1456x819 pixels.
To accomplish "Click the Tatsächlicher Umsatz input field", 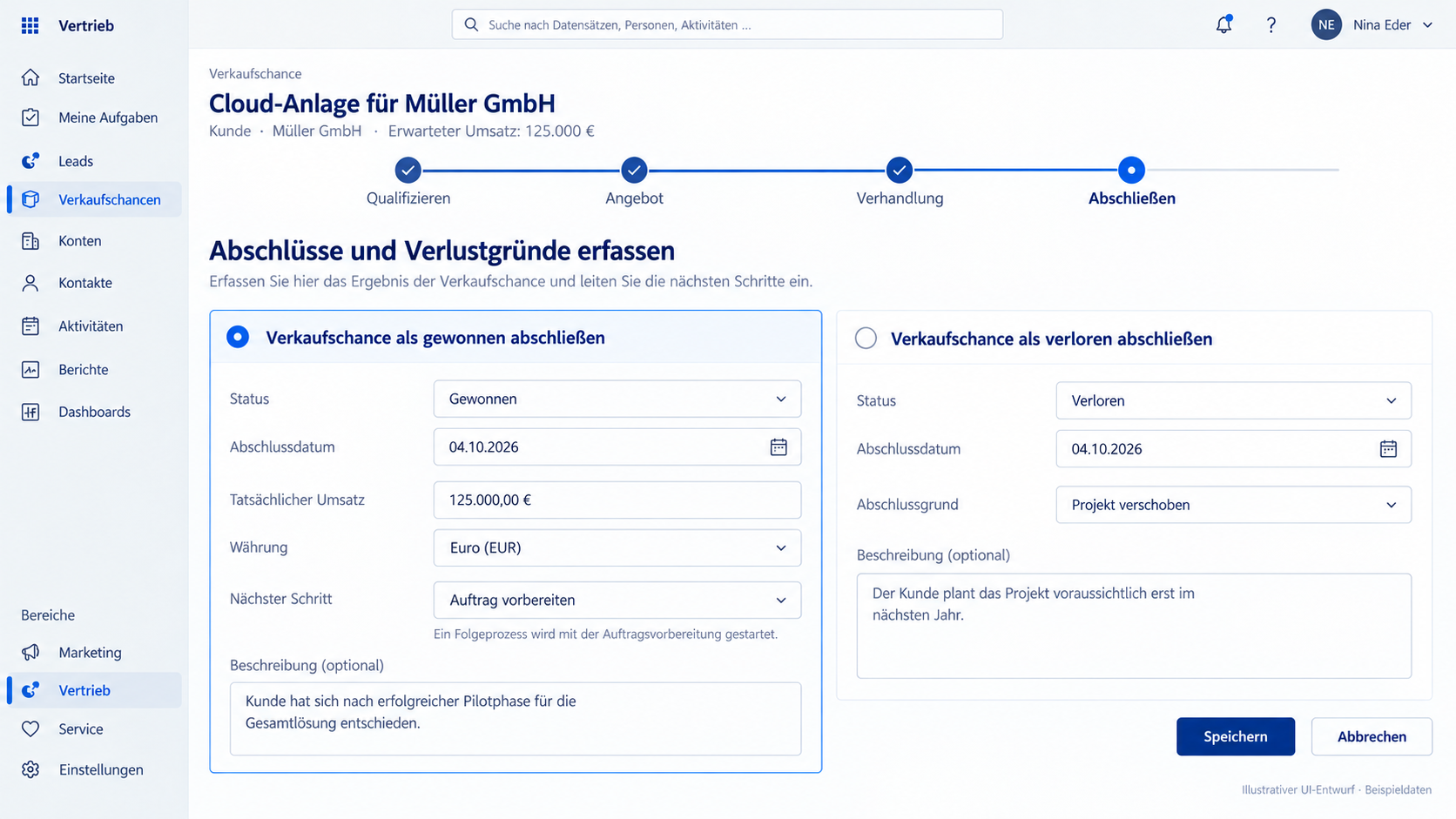I will click(617, 500).
